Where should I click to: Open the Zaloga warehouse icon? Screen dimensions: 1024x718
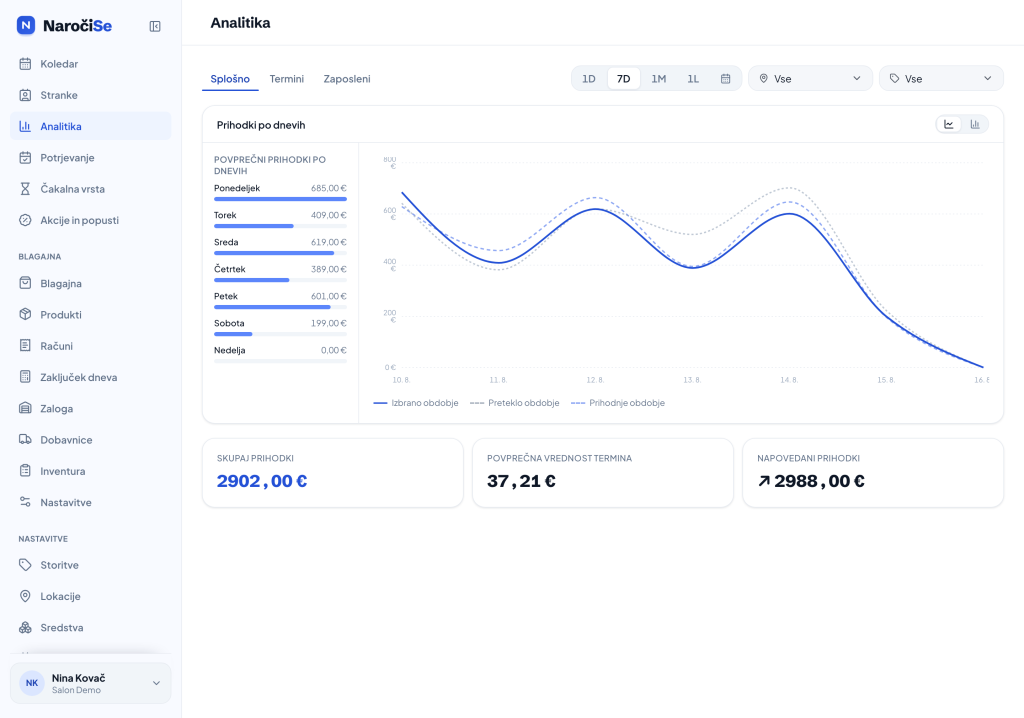pos(25,408)
